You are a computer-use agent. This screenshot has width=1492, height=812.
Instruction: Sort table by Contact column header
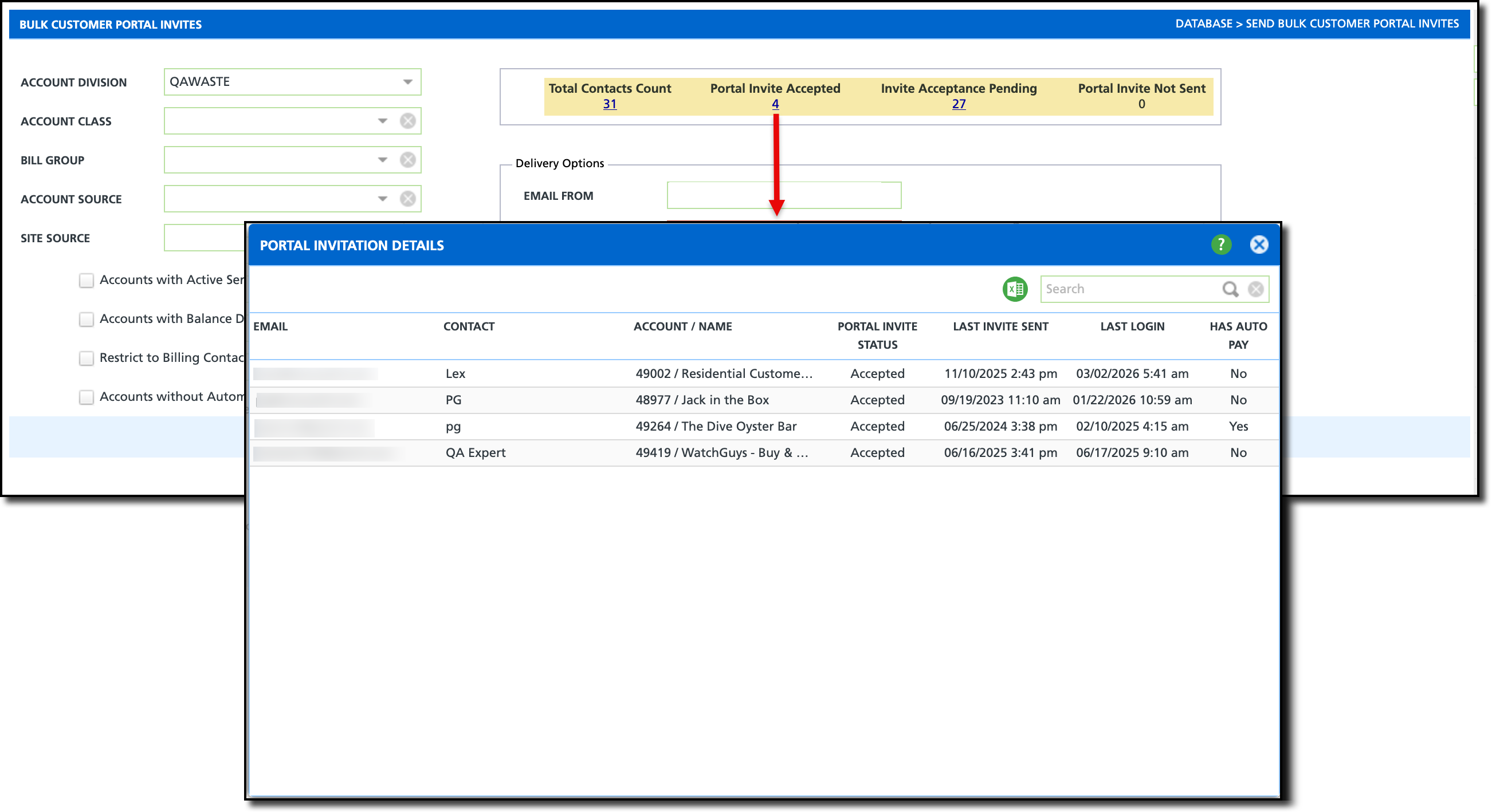(x=469, y=326)
